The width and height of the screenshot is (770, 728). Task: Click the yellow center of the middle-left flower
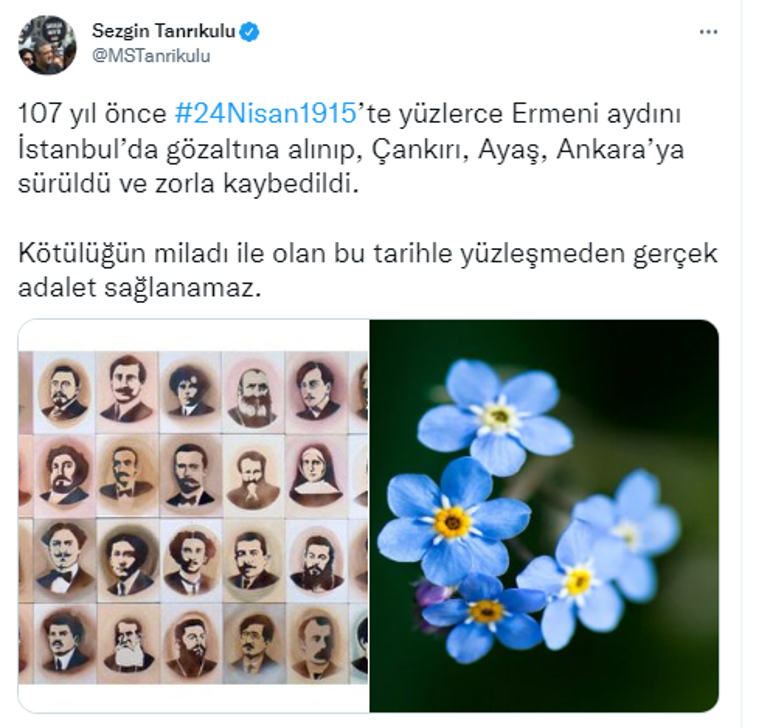click(x=452, y=523)
